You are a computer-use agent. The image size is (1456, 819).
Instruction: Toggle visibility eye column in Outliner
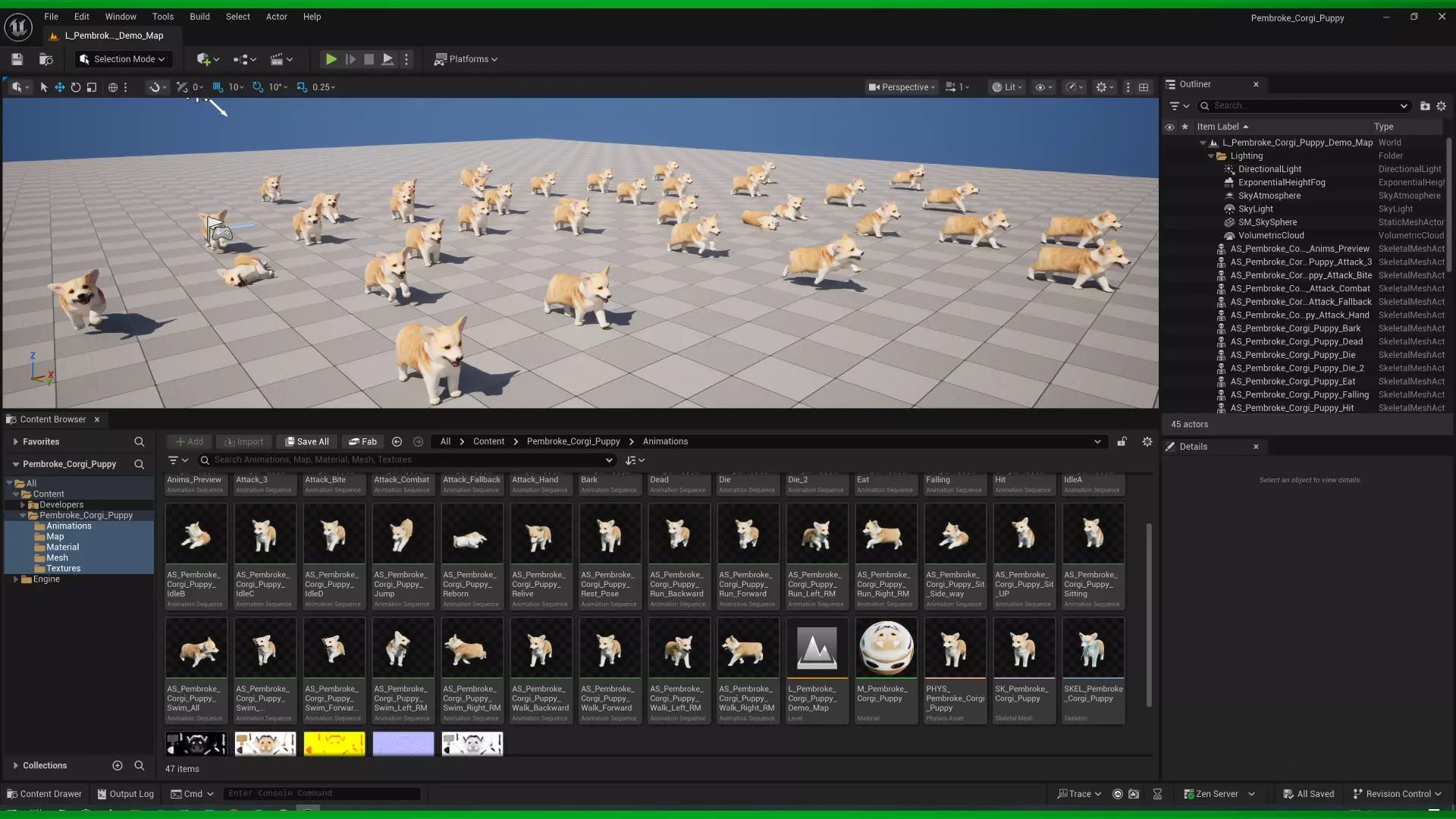[x=1169, y=127]
